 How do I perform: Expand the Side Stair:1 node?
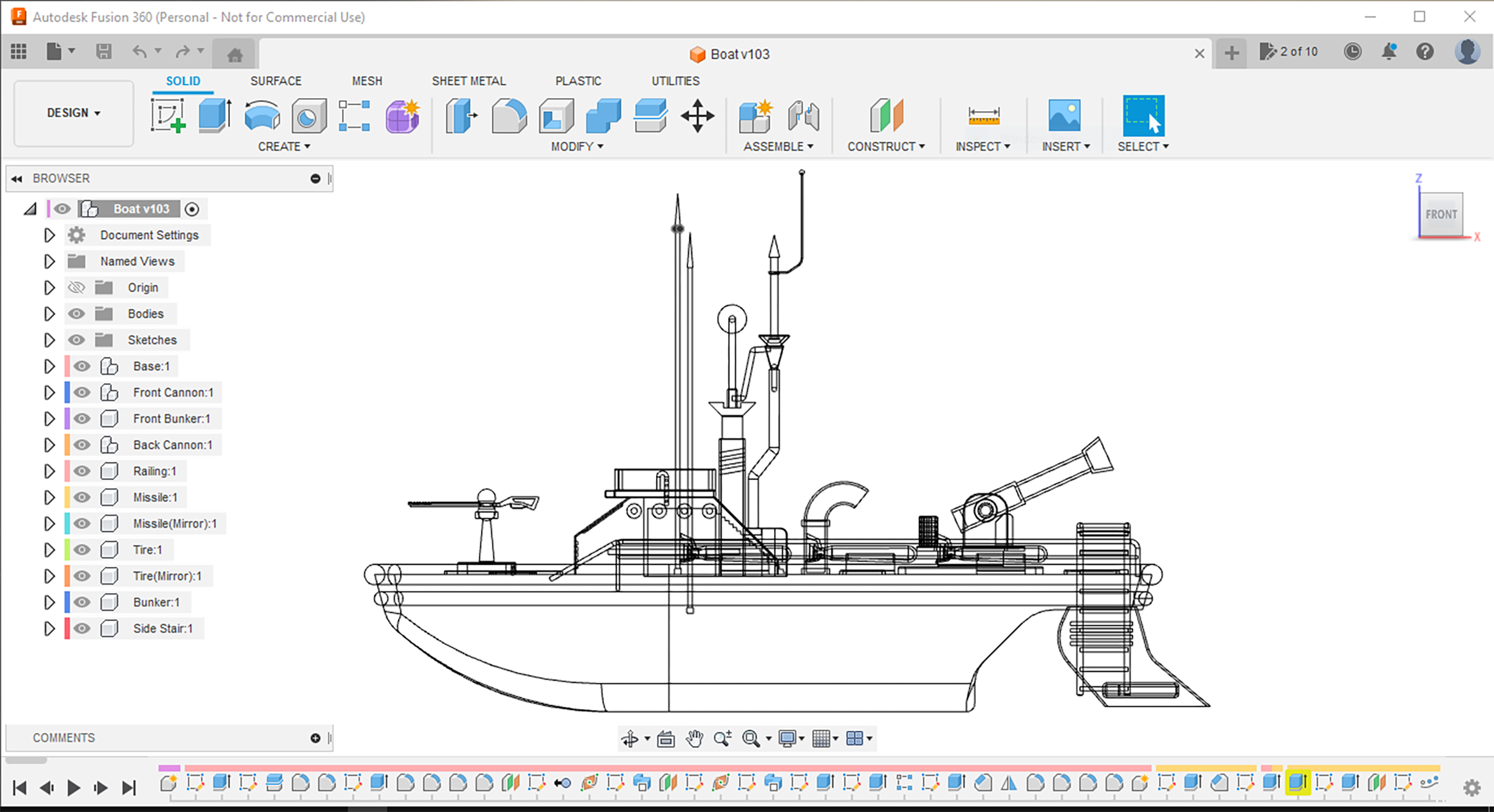tap(49, 628)
